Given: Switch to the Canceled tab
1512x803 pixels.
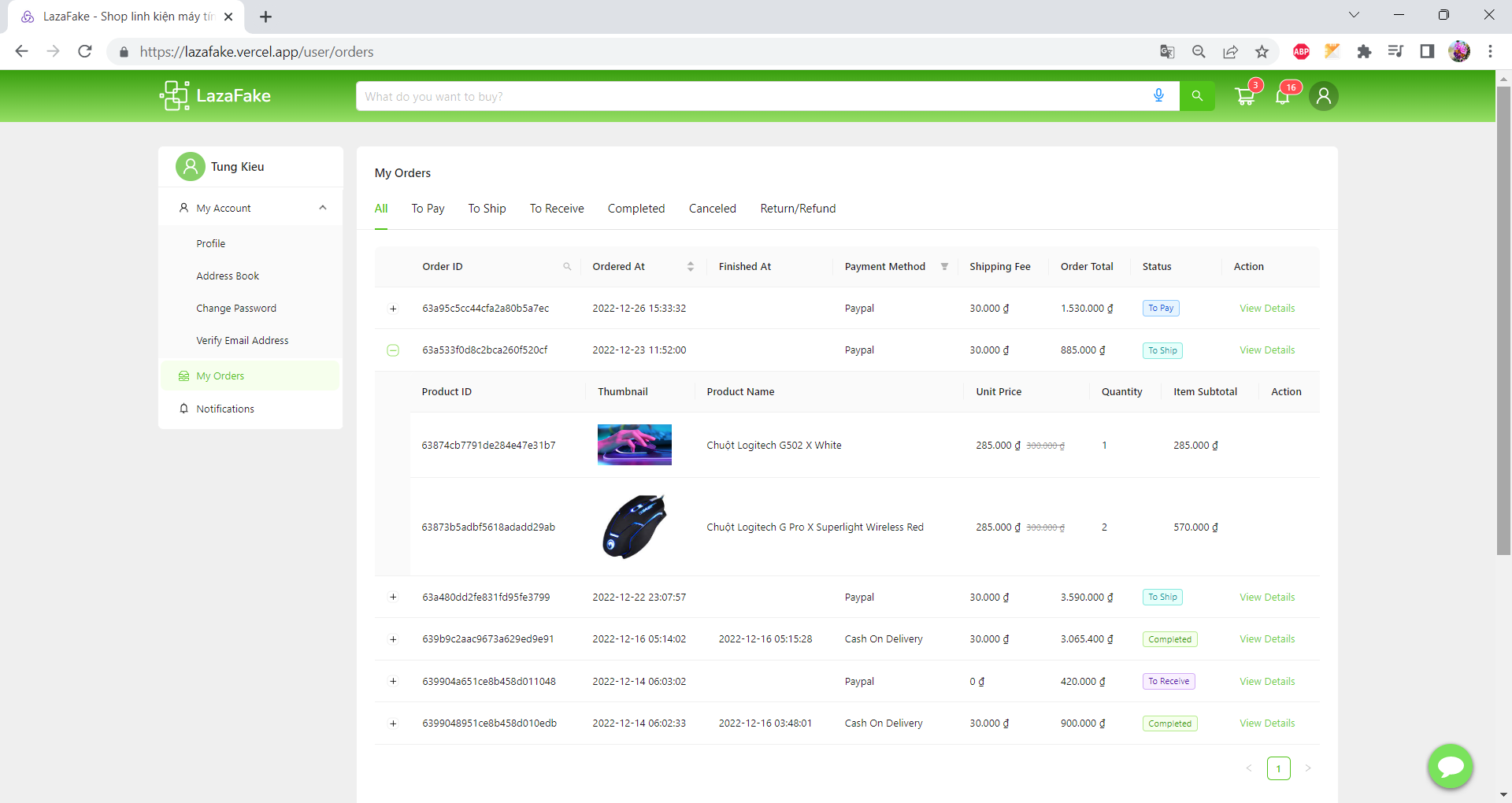Looking at the screenshot, I should click(x=713, y=209).
